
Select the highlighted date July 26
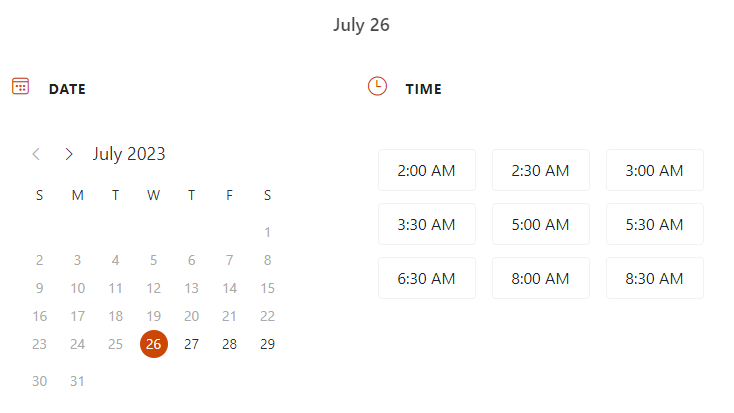153,344
